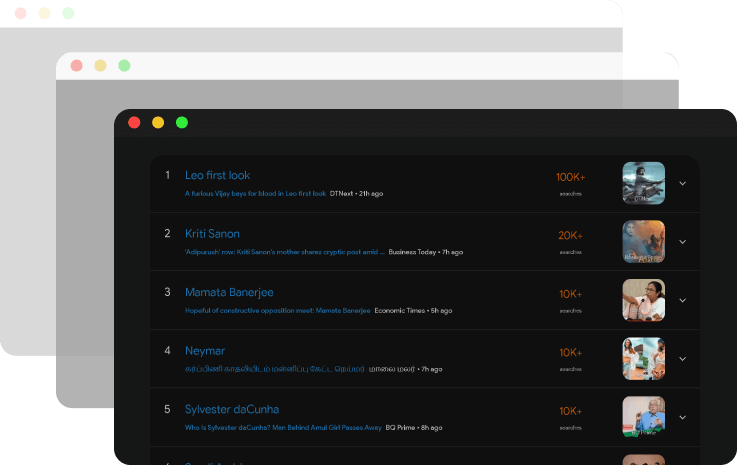
Task: Open the Tamil-language Neymar article link
Action: (x=274, y=369)
